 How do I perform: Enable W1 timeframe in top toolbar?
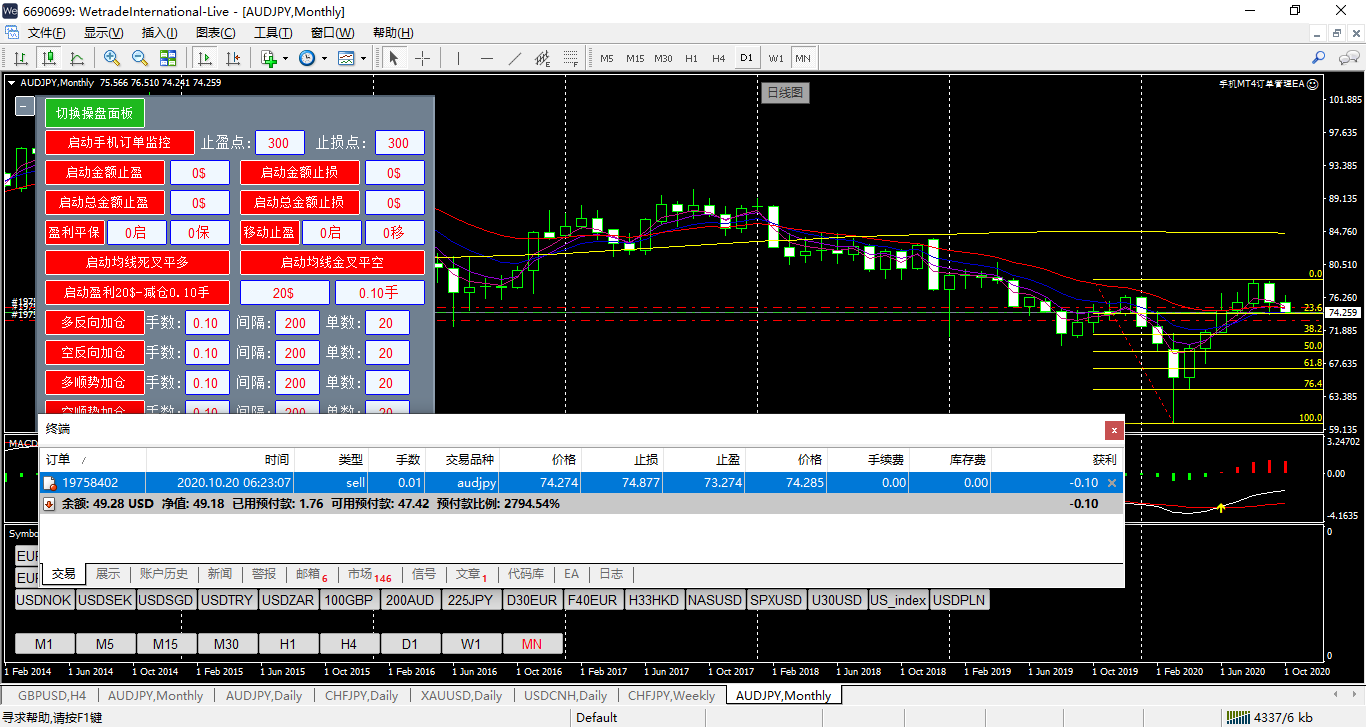pos(776,58)
